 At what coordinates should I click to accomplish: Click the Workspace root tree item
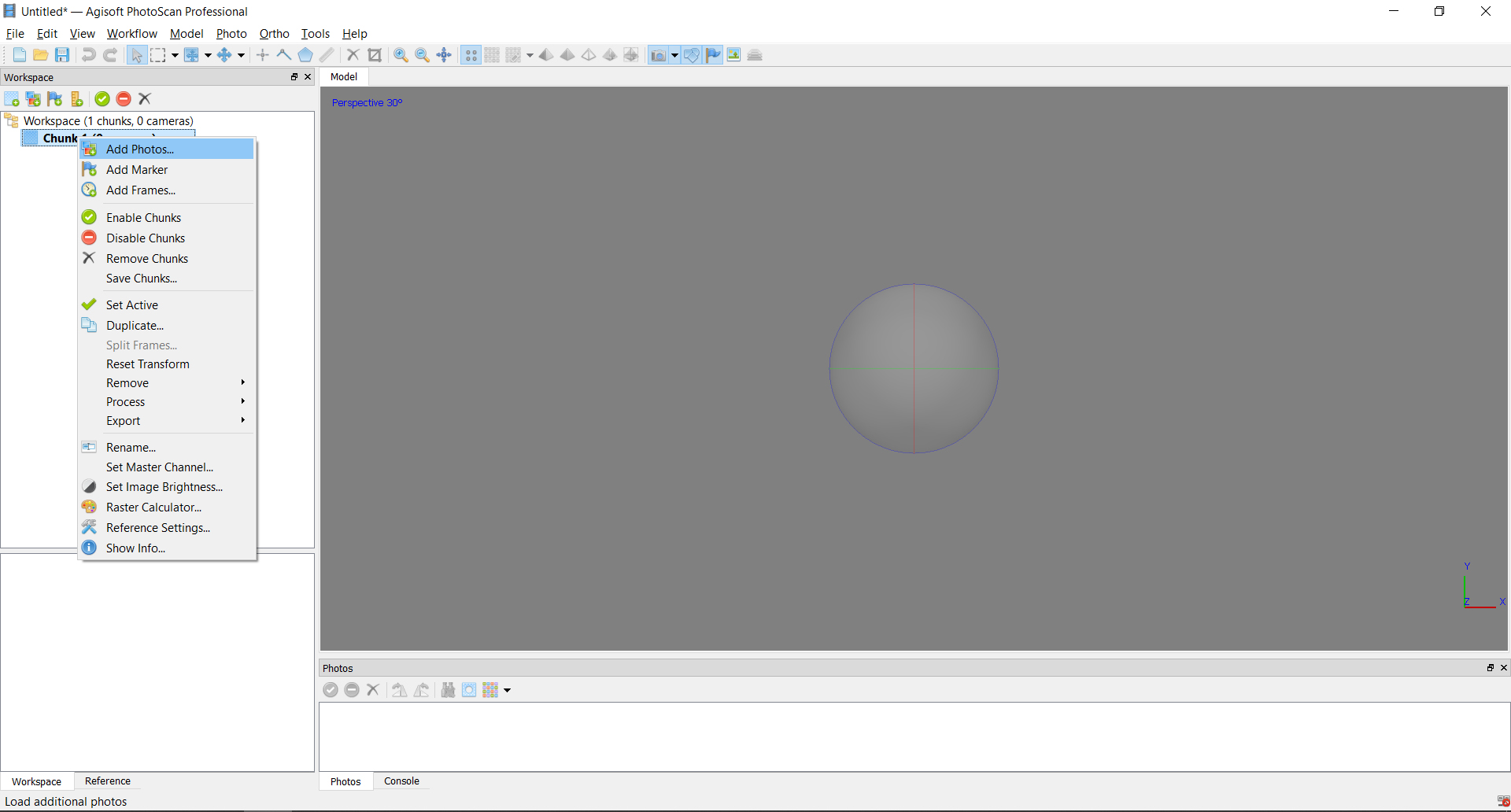pyautogui.click(x=108, y=121)
